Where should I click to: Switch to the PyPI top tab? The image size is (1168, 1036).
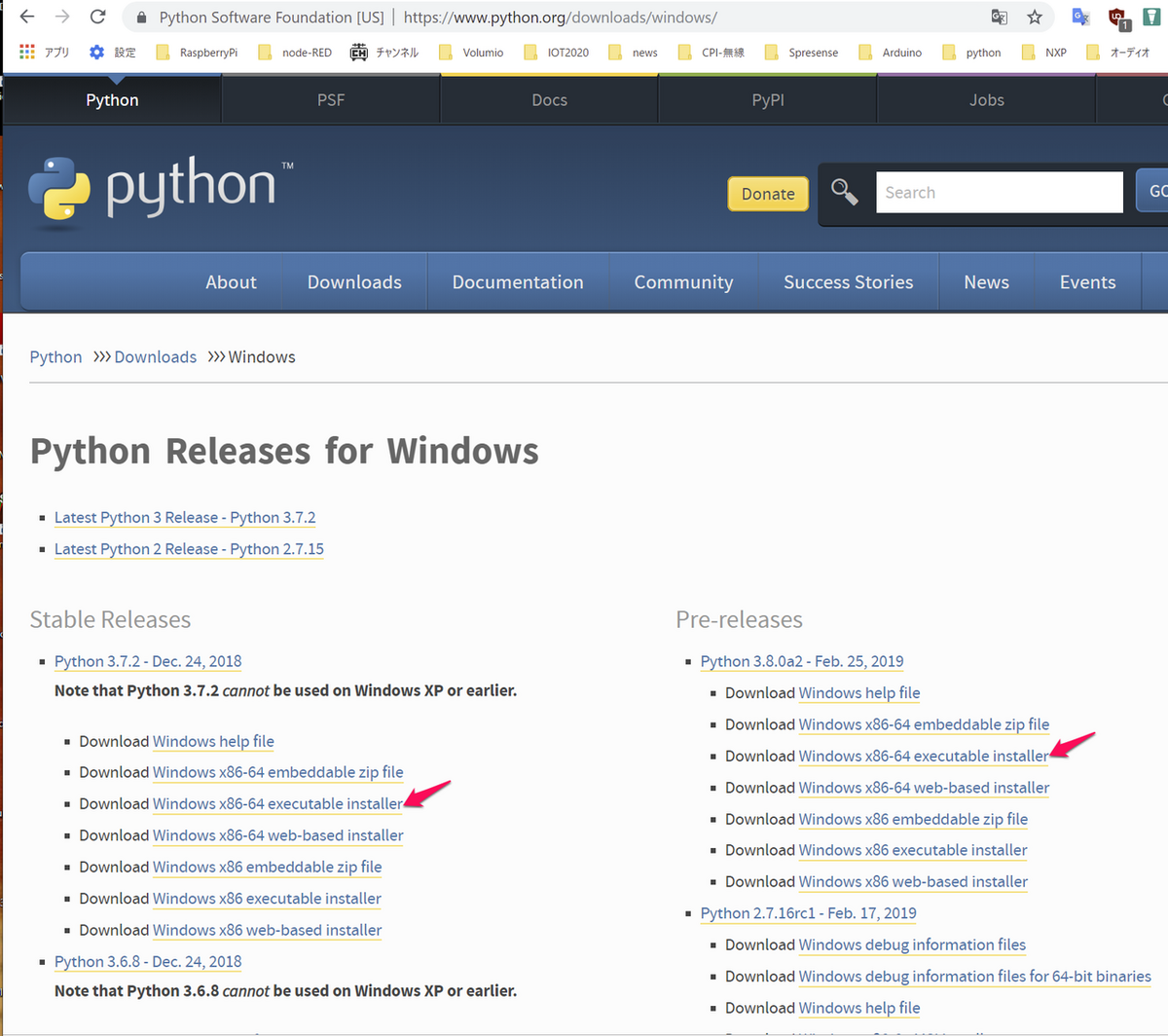(x=768, y=100)
